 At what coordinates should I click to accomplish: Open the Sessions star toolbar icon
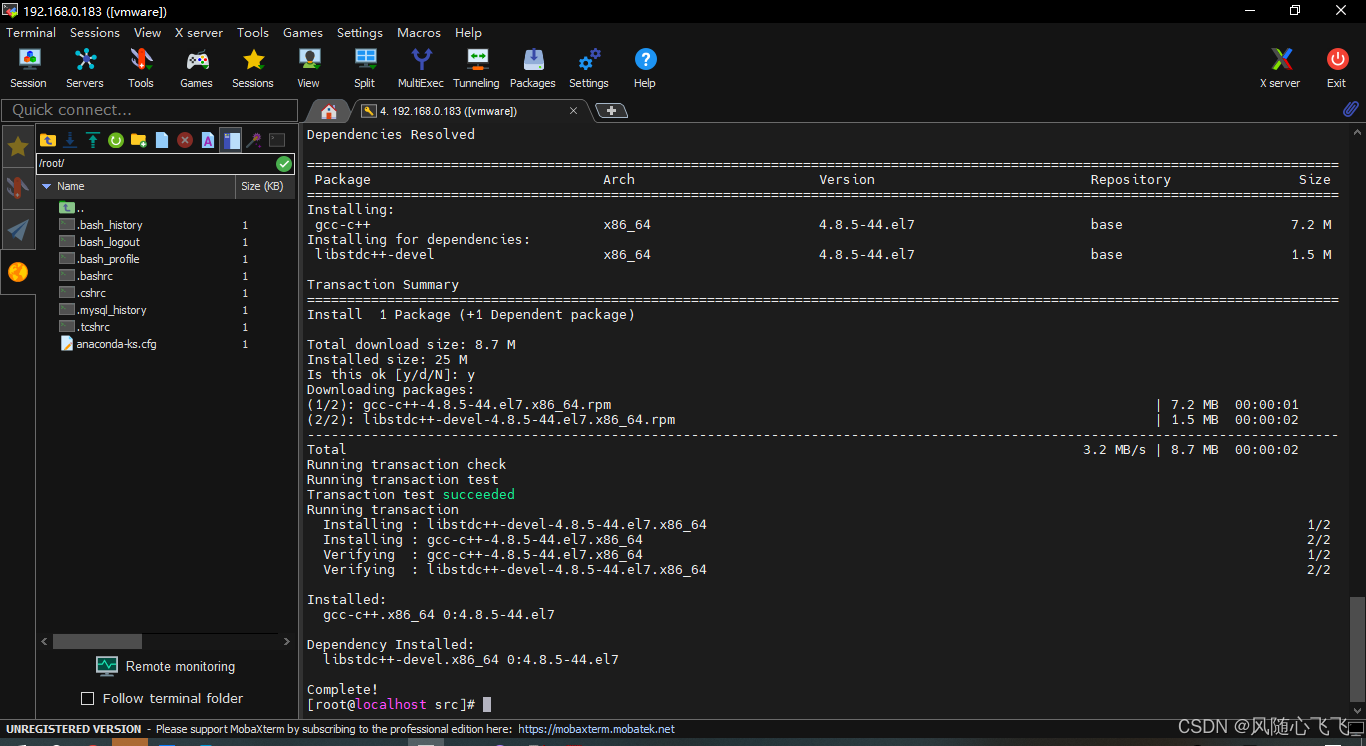(253, 68)
